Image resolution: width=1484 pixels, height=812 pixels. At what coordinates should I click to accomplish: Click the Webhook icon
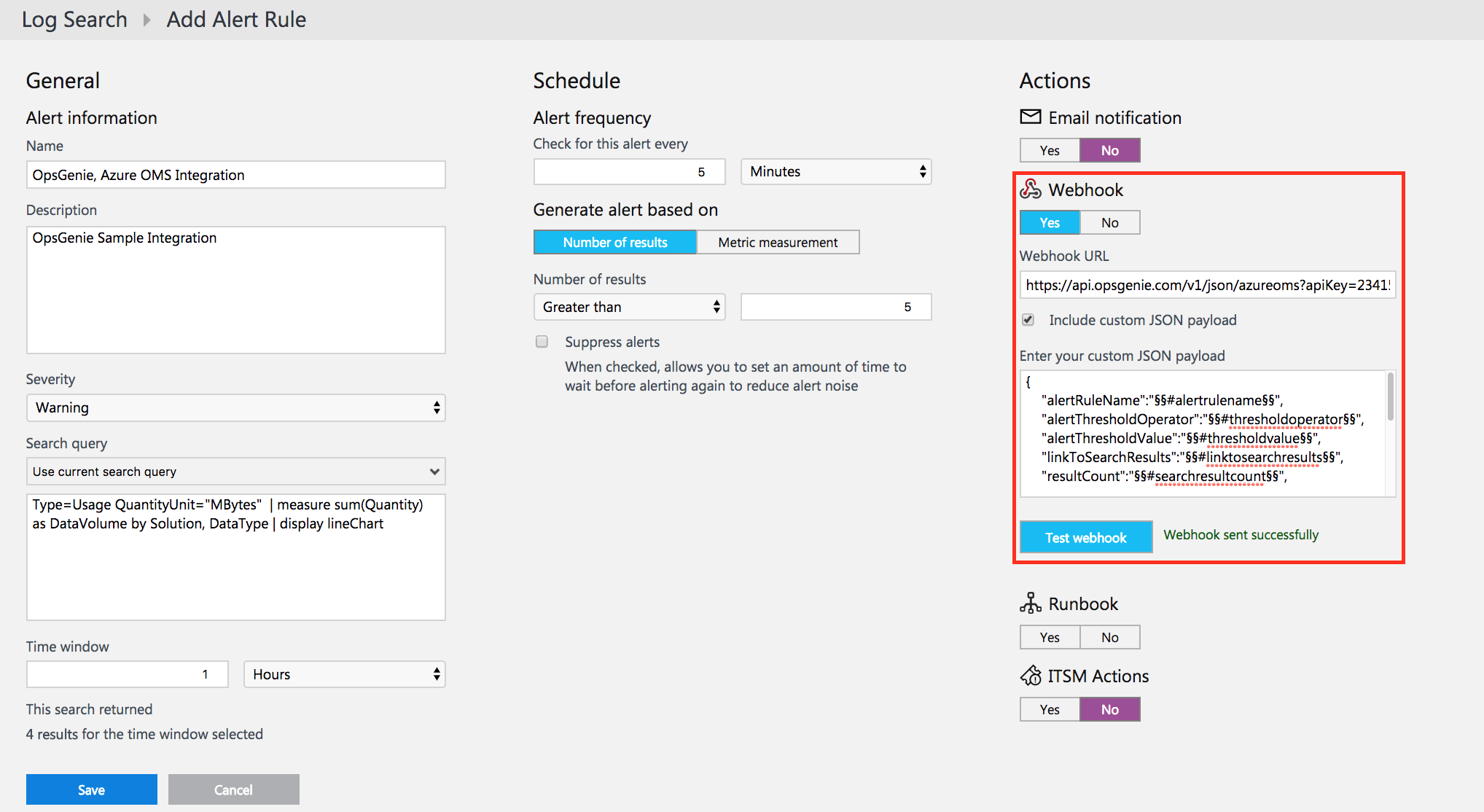pyautogui.click(x=1030, y=190)
